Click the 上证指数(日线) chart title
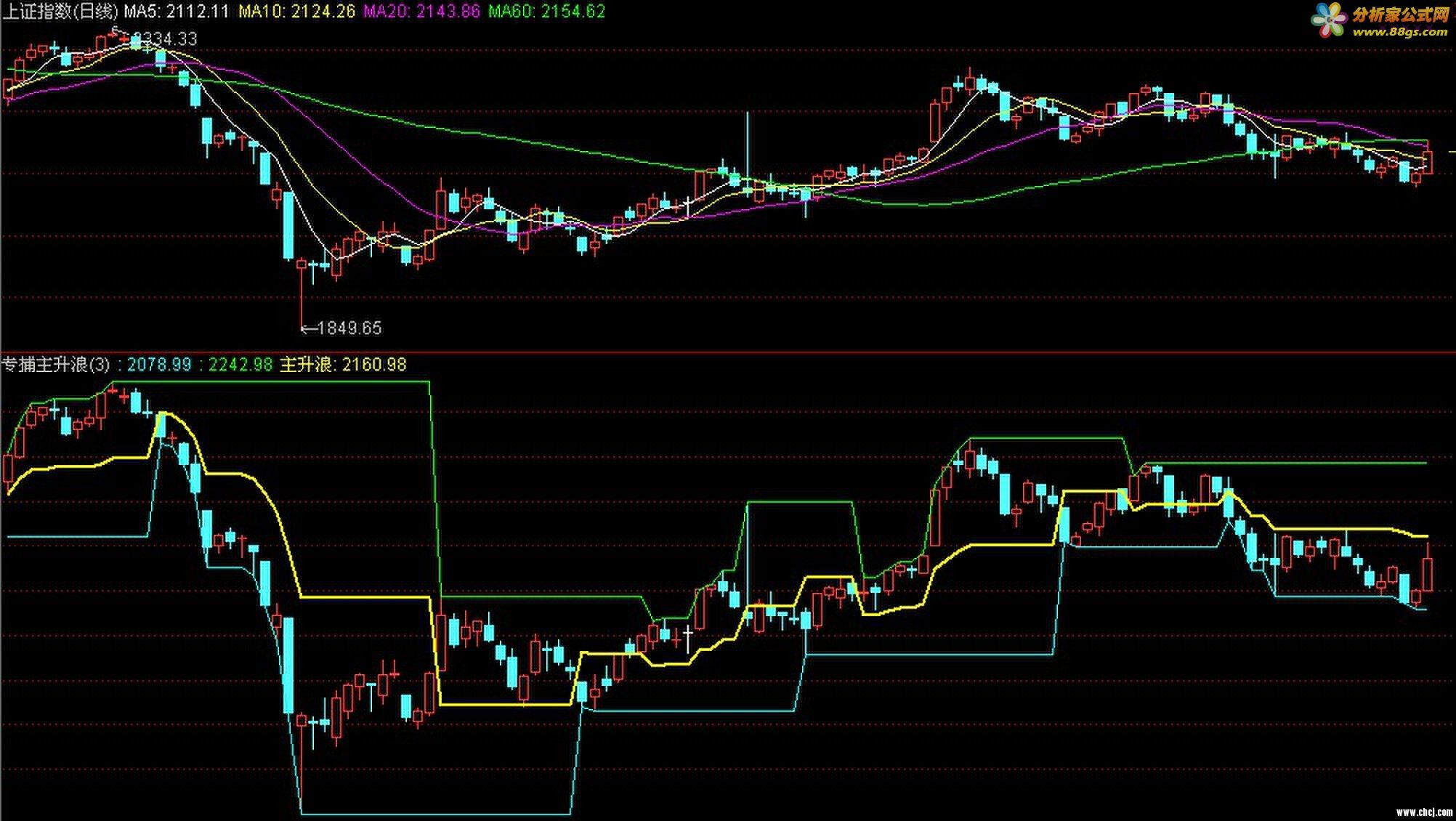Viewport: 1456px width, 821px height. tap(60, 12)
